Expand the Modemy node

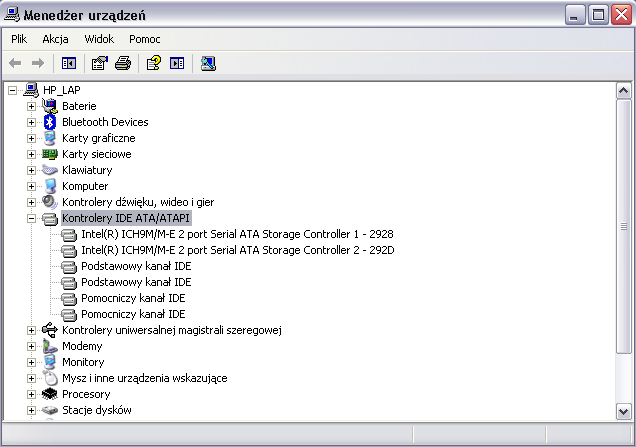click(31, 346)
